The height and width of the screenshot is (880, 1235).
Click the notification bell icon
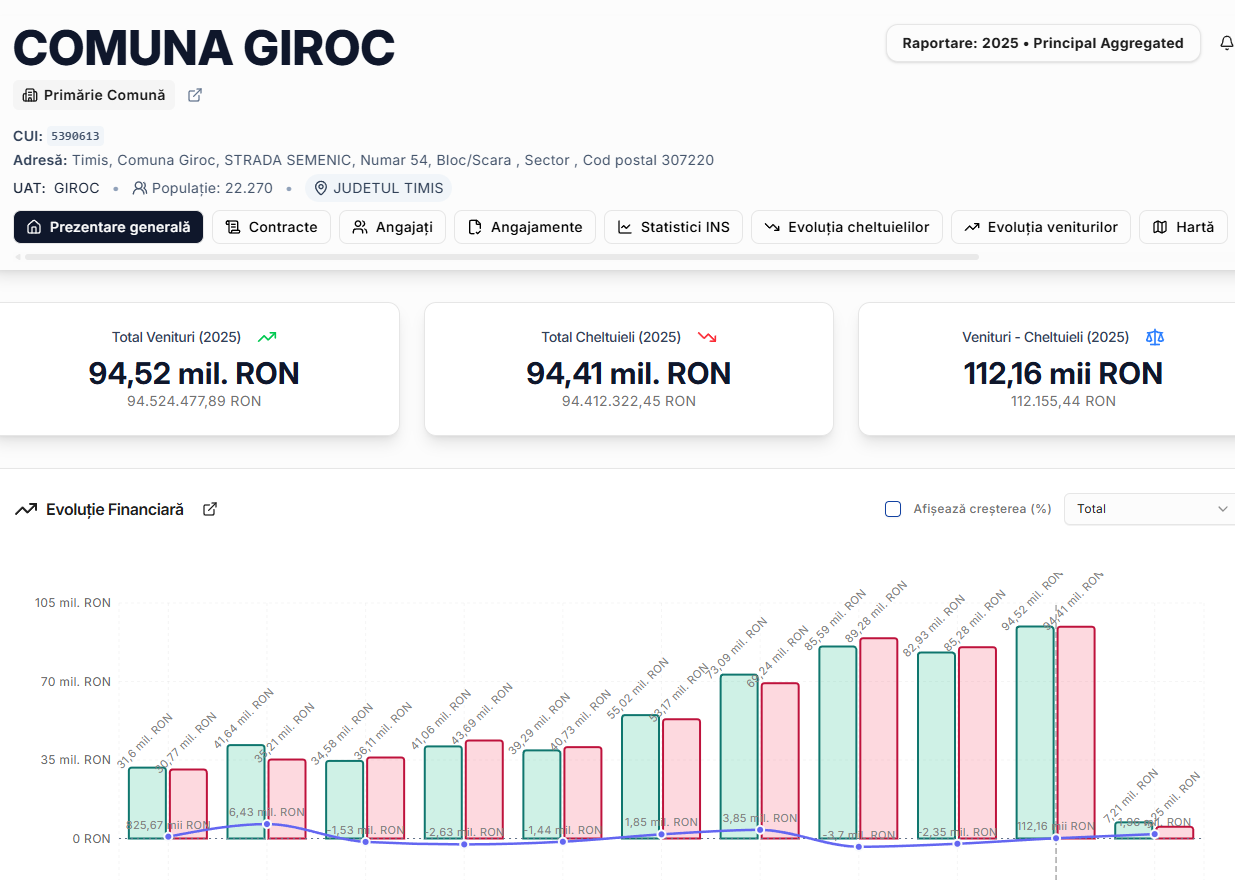click(1226, 43)
